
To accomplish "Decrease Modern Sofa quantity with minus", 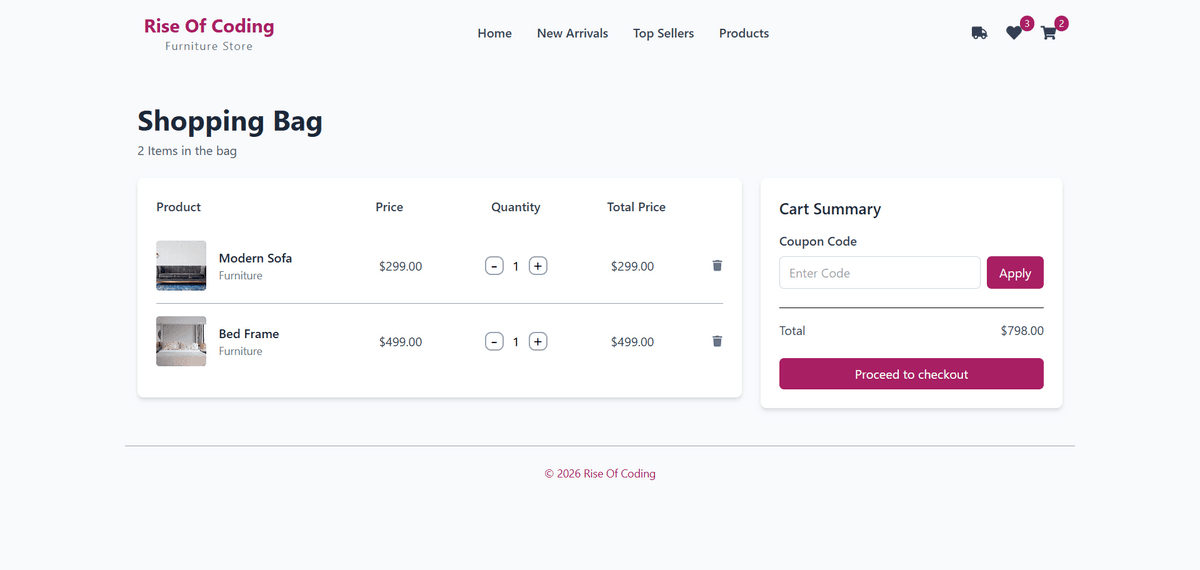I will (494, 266).
